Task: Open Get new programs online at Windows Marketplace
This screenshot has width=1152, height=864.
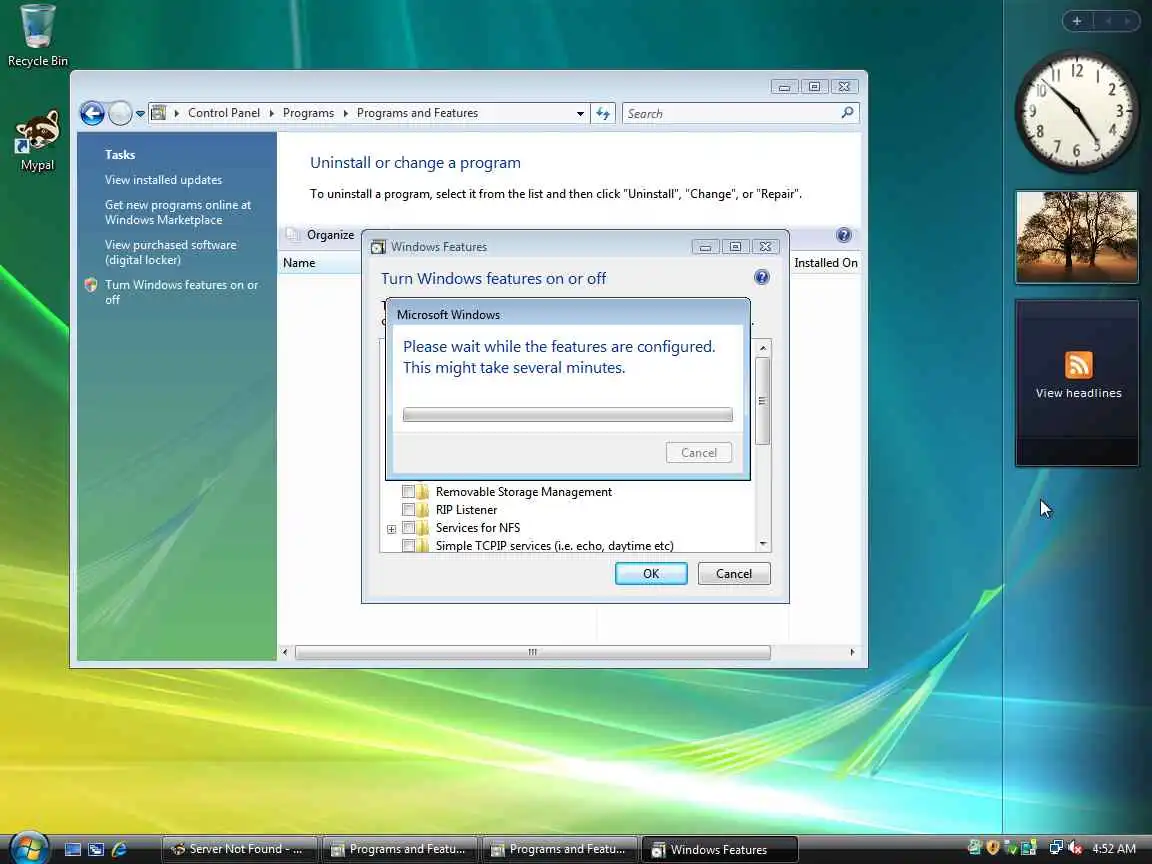Action: pyautogui.click(x=178, y=212)
